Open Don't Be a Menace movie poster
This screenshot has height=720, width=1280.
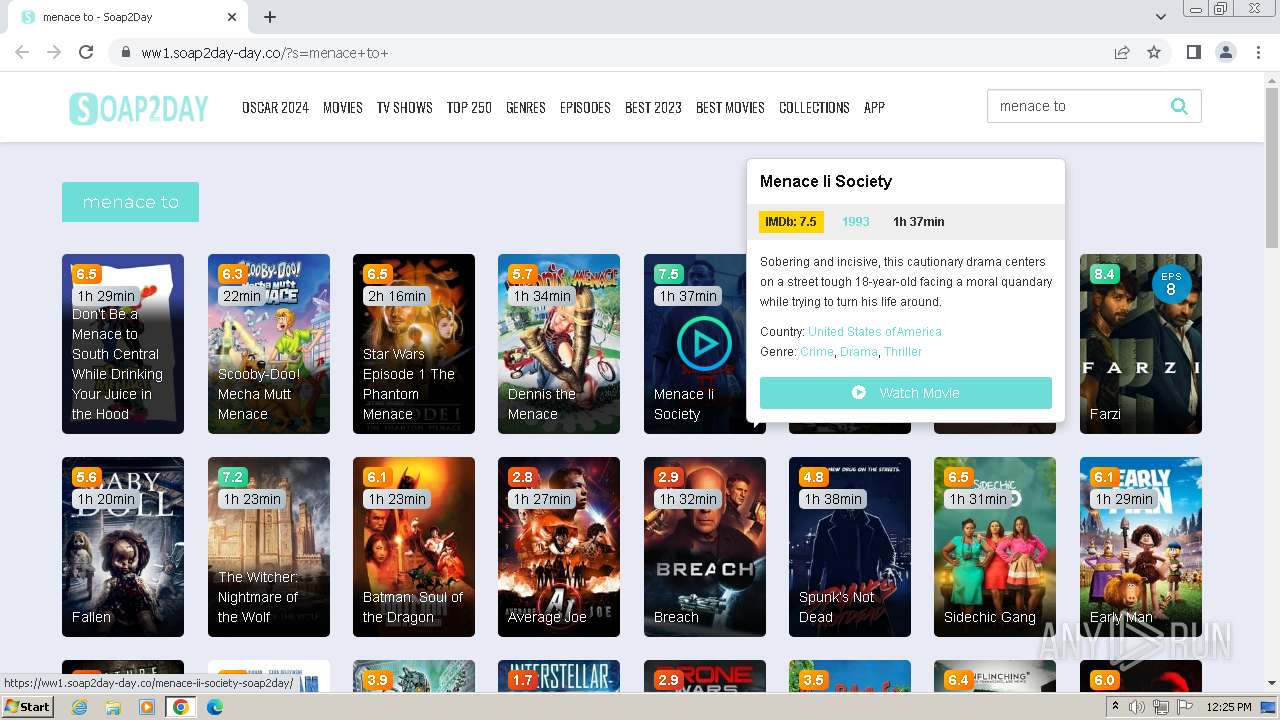(x=123, y=344)
